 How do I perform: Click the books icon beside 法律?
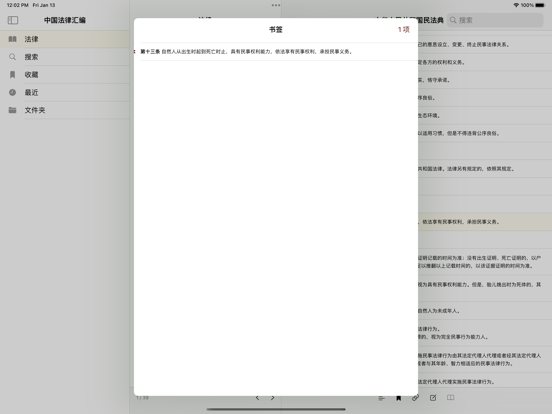12,39
